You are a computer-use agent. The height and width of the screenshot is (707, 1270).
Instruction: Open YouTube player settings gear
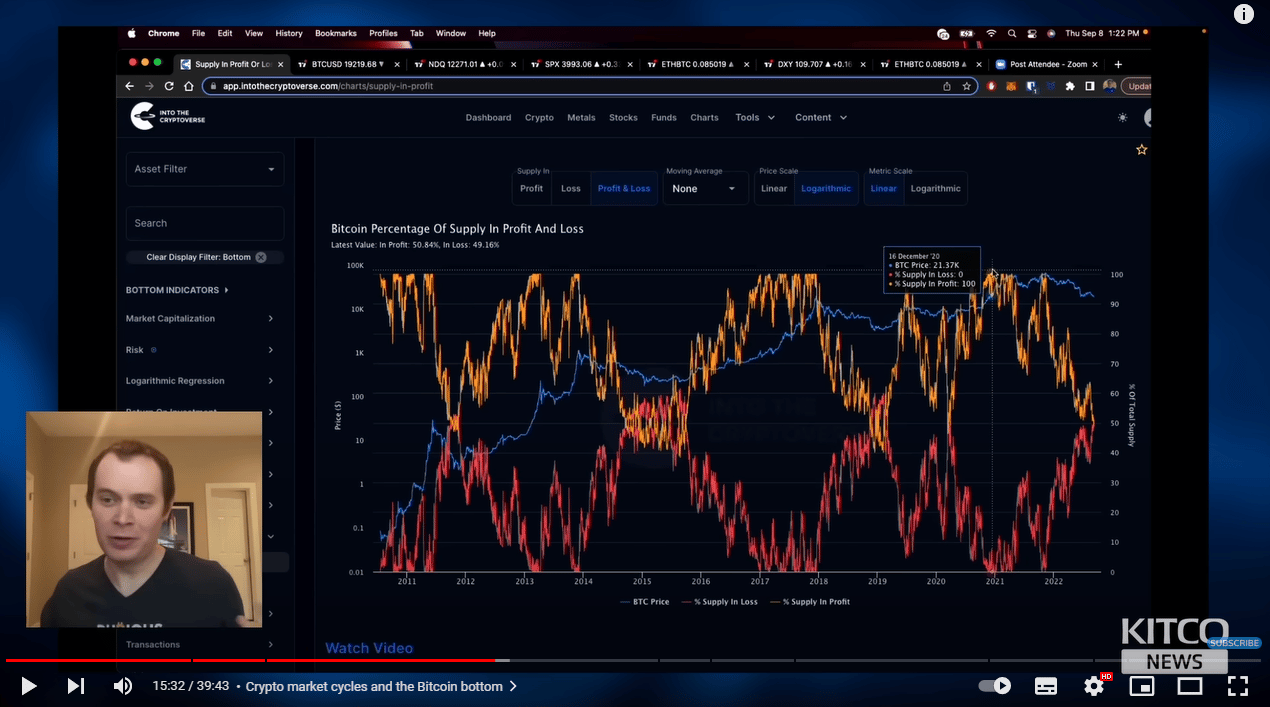(1094, 686)
